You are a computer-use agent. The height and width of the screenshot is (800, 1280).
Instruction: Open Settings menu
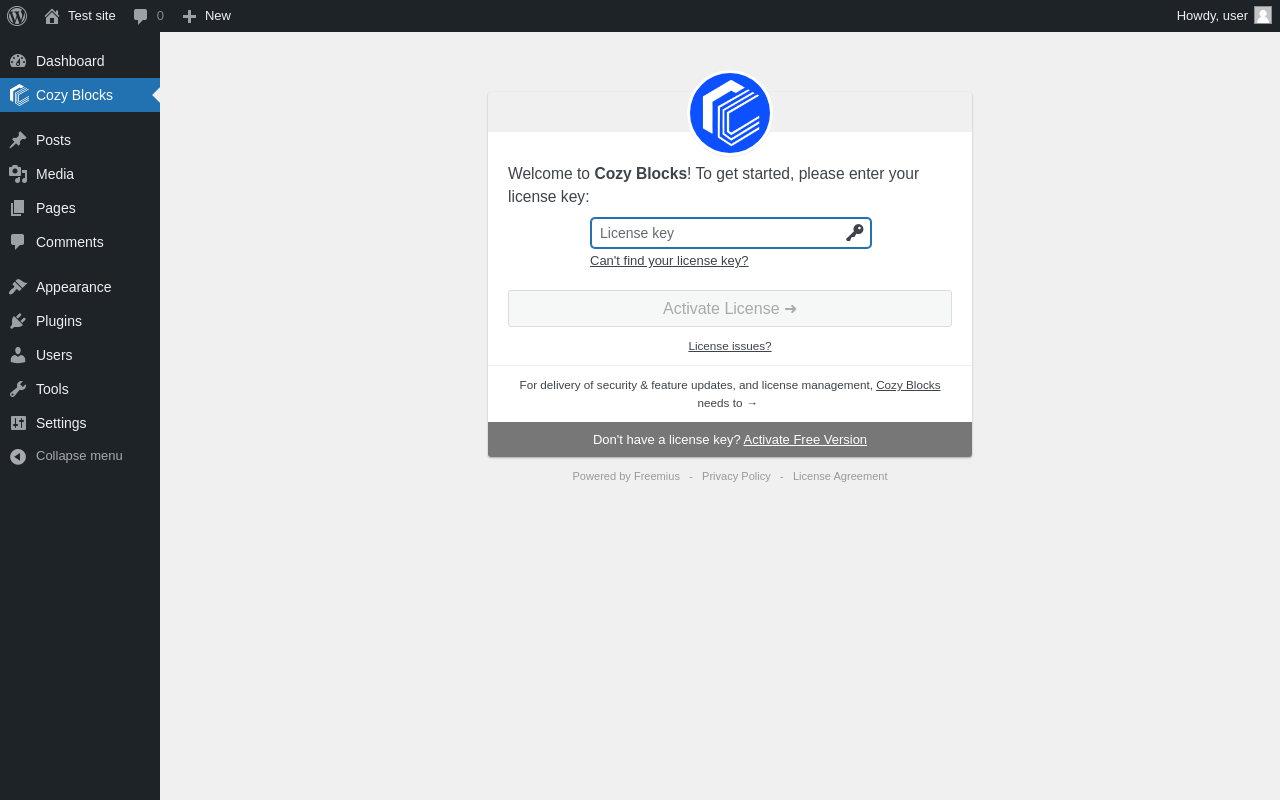point(80,423)
